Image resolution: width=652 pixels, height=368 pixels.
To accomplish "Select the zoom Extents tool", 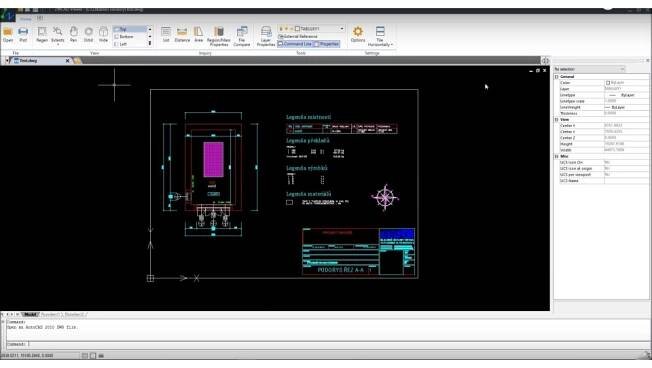I will tap(58, 34).
